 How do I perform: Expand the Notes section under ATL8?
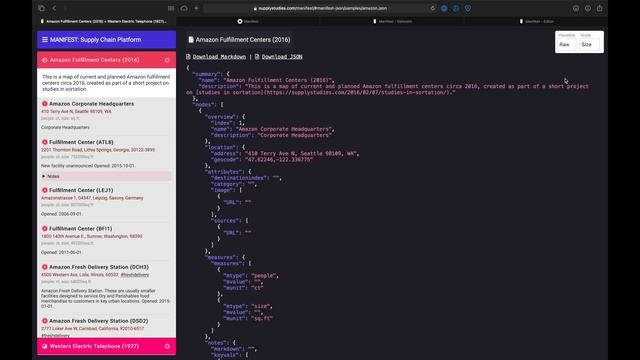106,176
